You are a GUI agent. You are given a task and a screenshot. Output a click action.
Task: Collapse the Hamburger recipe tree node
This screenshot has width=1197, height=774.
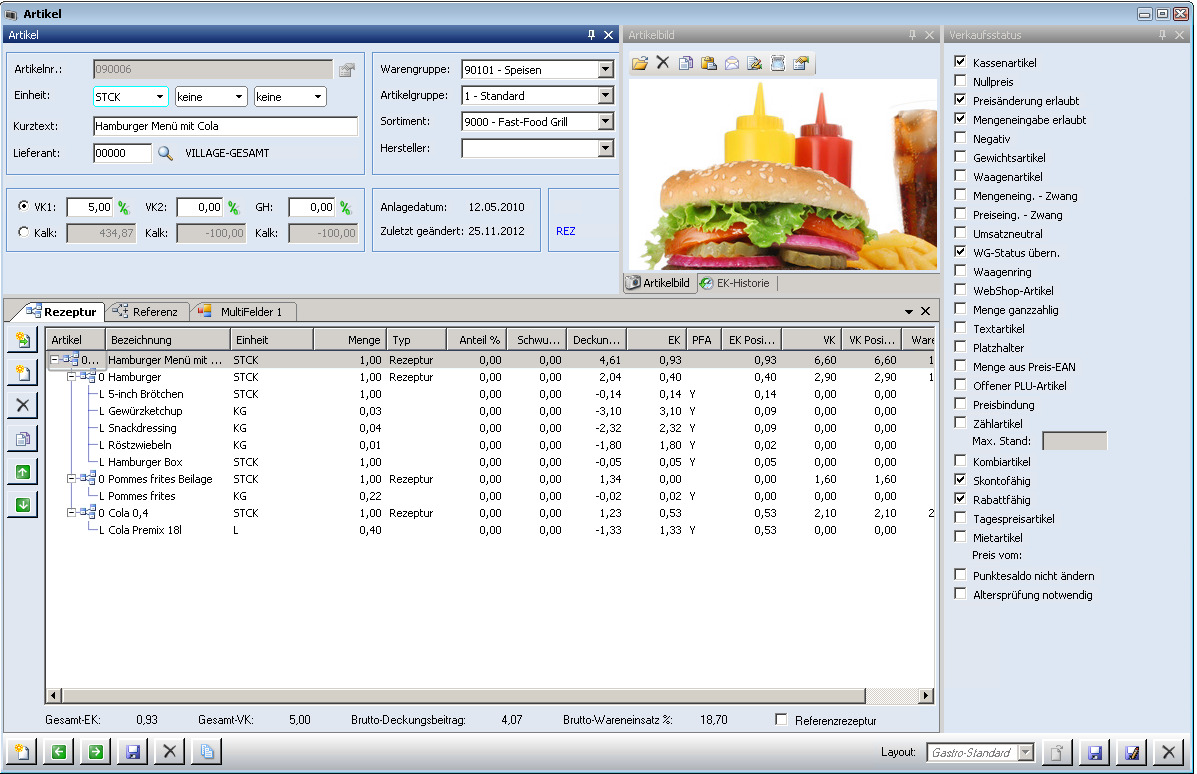tap(72, 377)
